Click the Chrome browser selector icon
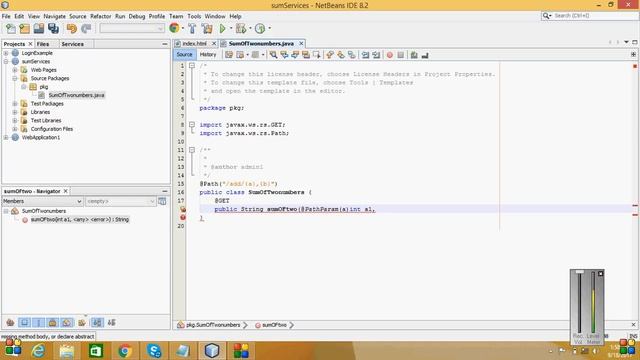The height and width of the screenshot is (360, 640). pos(174,28)
